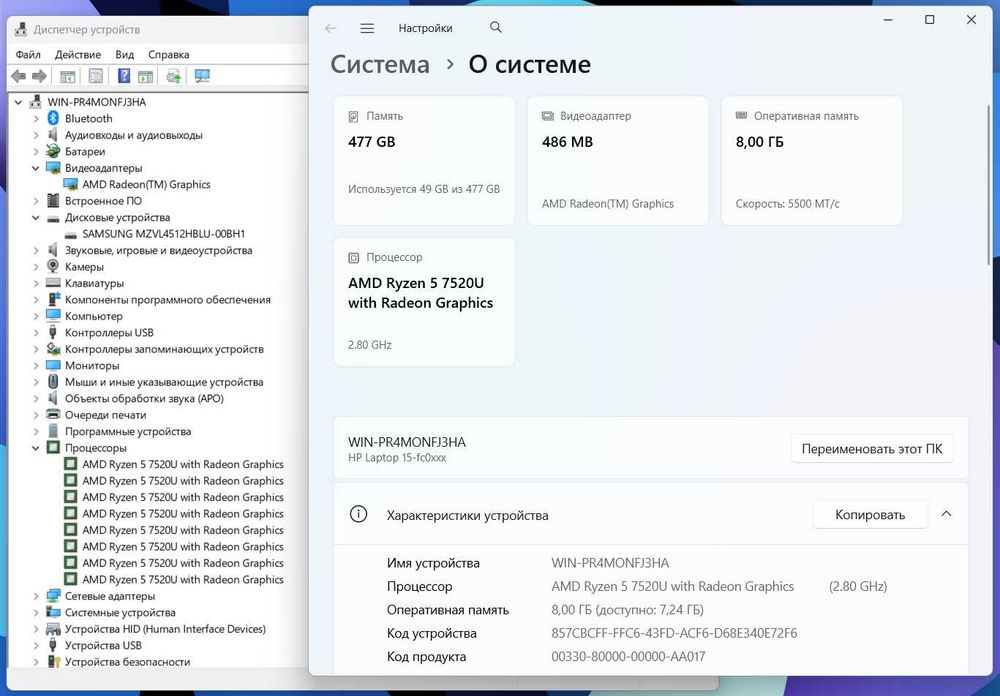The image size is (1000, 696).
Task: Select AMD Radeon(TM) Graphics device in tree
Action: [146, 184]
